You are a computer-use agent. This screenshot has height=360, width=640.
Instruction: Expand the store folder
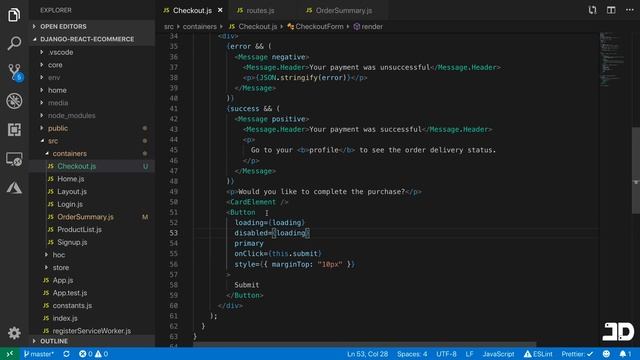pyautogui.click(x=61, y=267)
